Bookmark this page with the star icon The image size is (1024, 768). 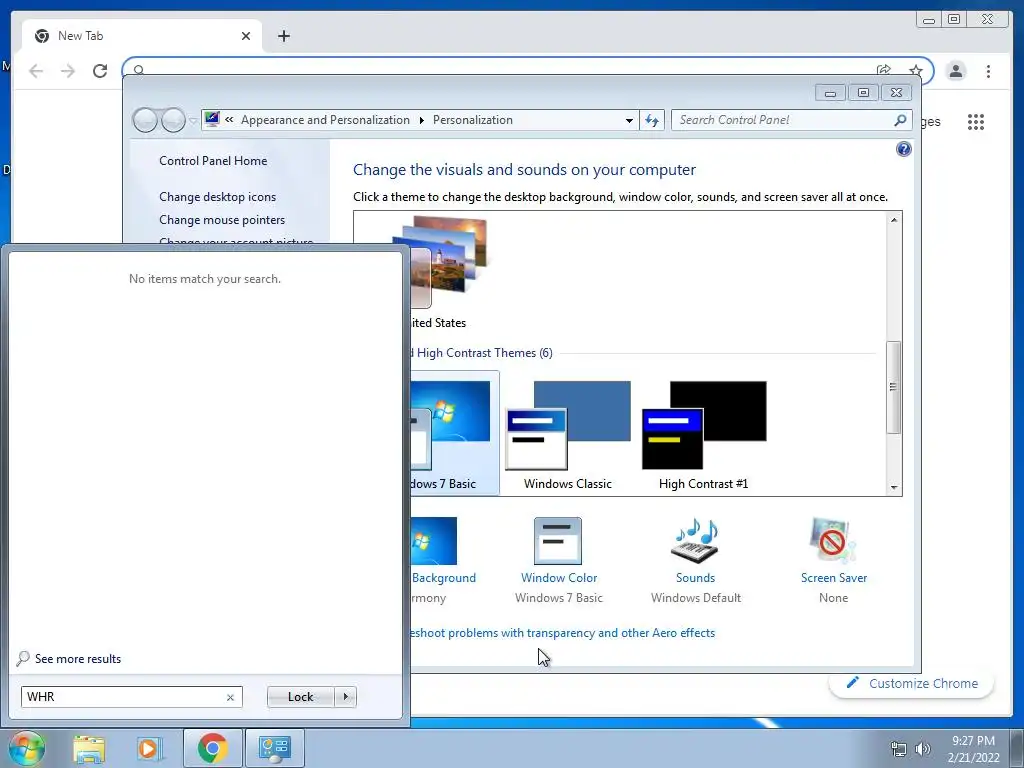point(916,69)
